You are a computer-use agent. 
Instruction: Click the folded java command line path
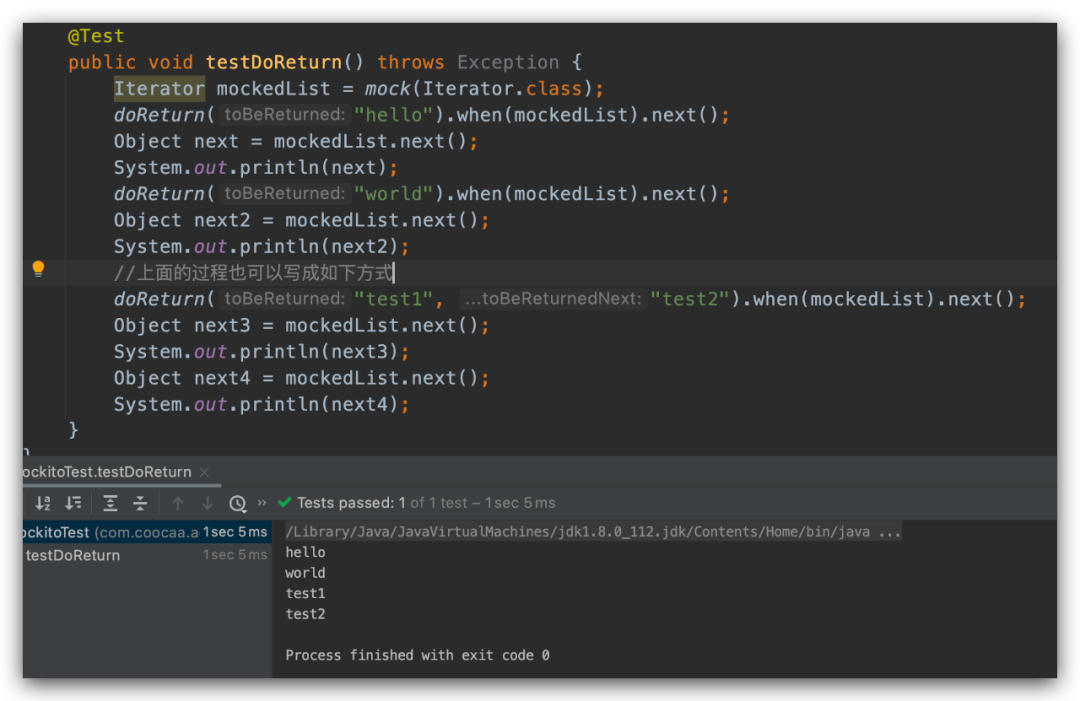point(593,532)
